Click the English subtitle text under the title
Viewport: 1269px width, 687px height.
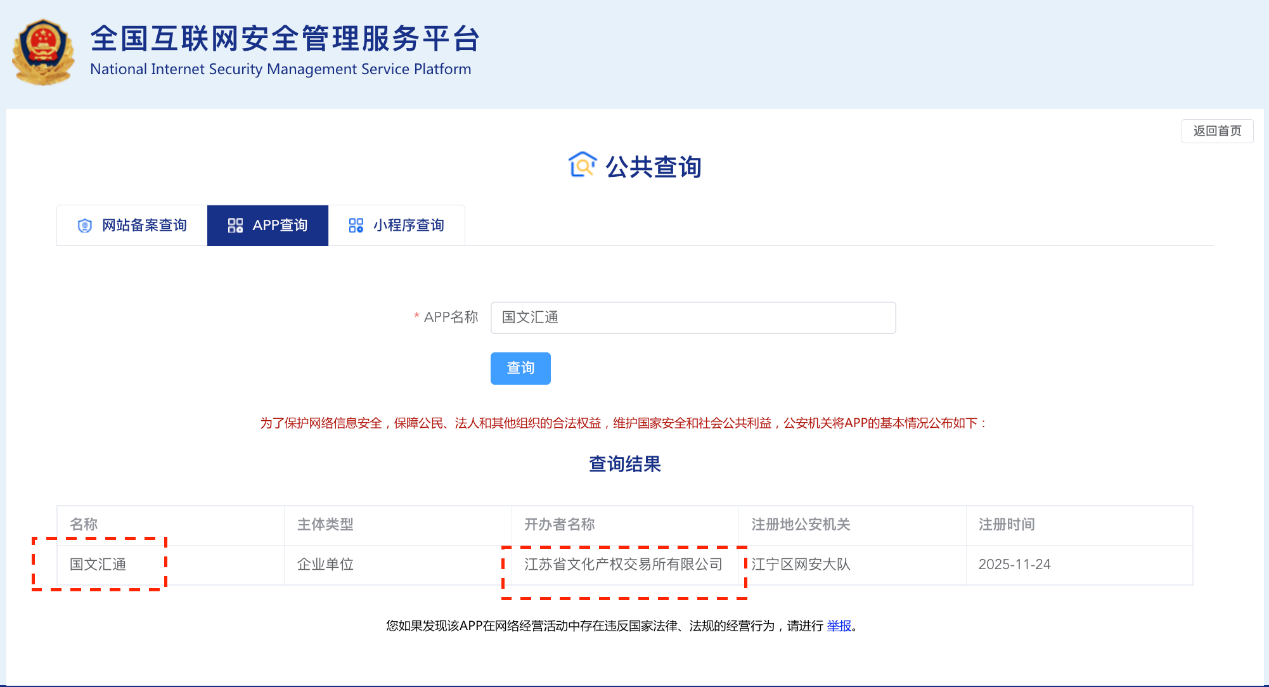[279, 69]
